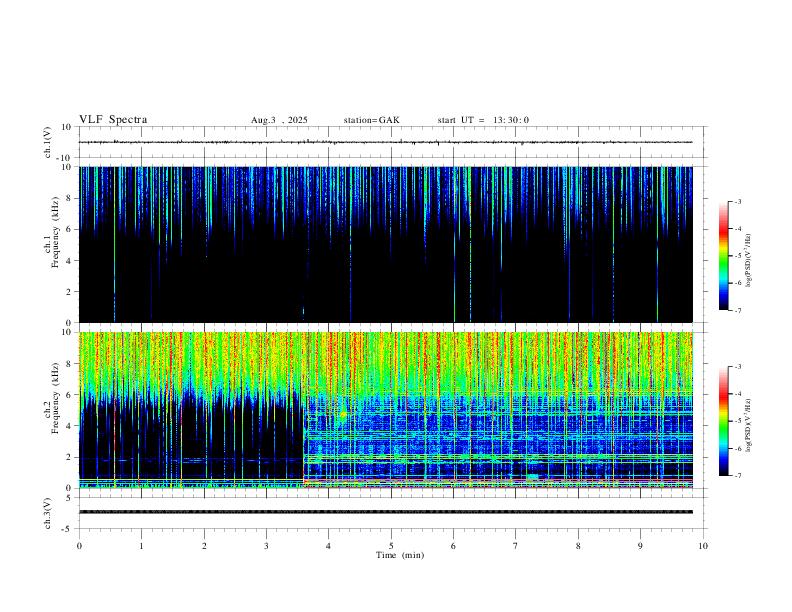Click time axis tick label "9"
Screen dimensions: 792x612
(640, 546)
